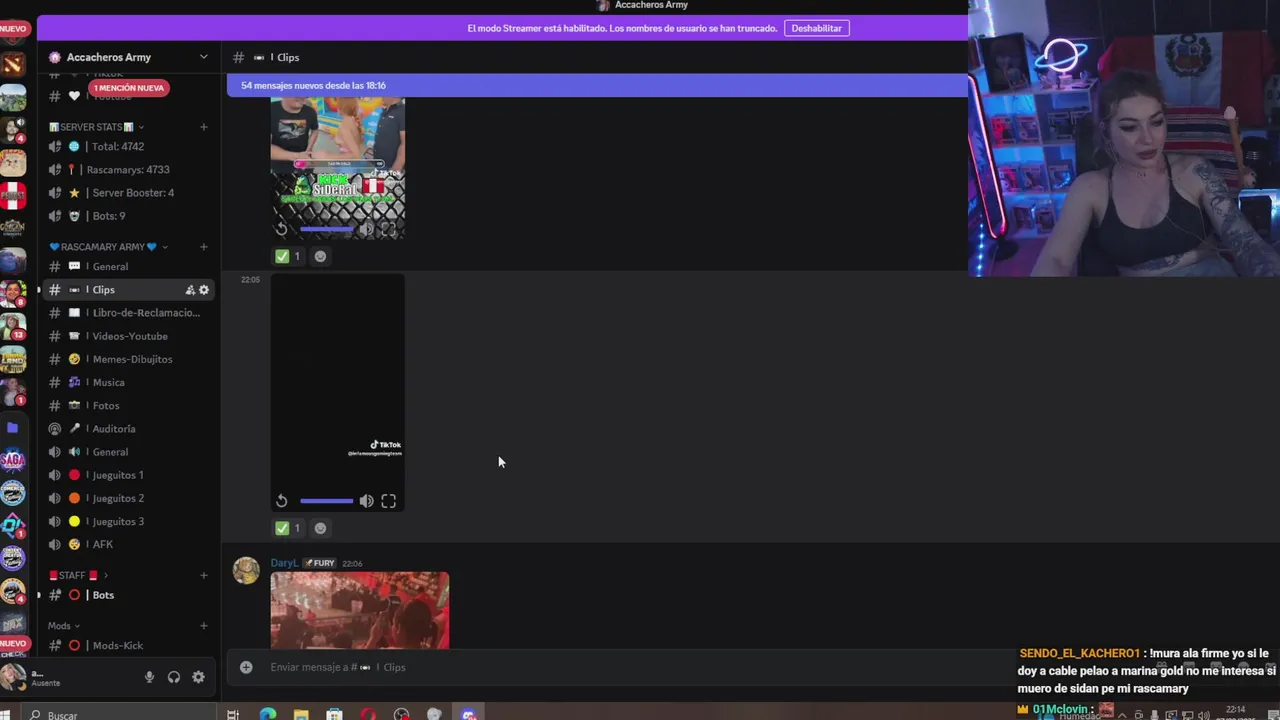Mute microphone in user panel
The width and height of the screenshot is (1280, 720).
[149, 677]
